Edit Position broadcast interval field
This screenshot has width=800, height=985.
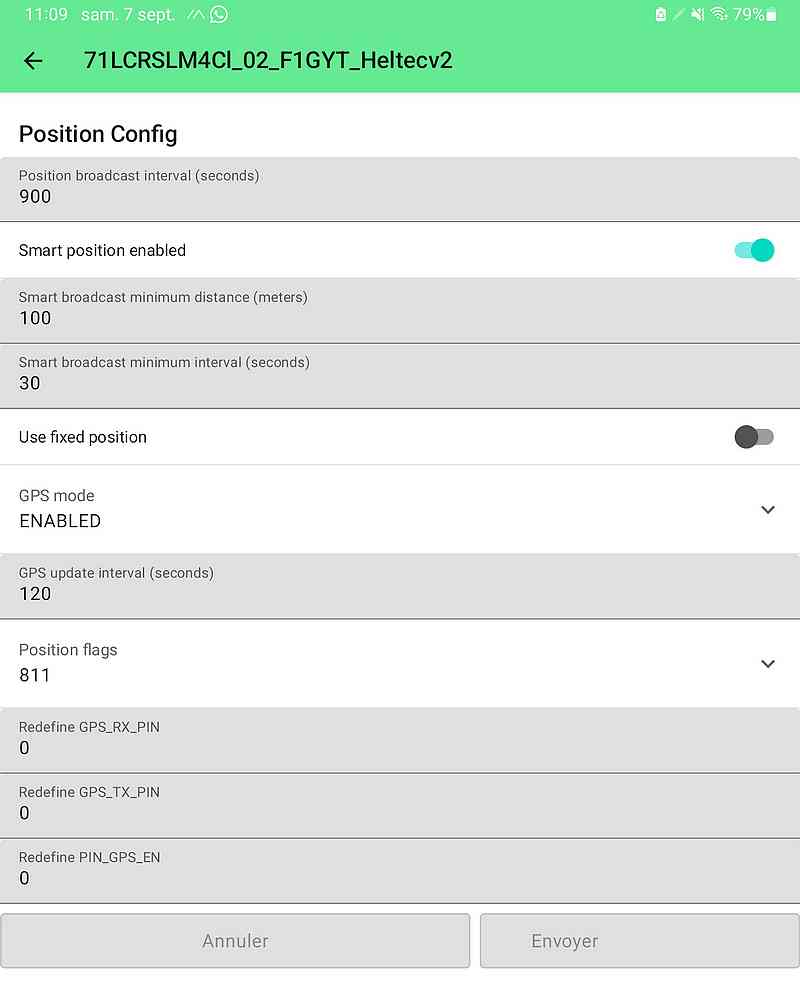tap(400, 189)
